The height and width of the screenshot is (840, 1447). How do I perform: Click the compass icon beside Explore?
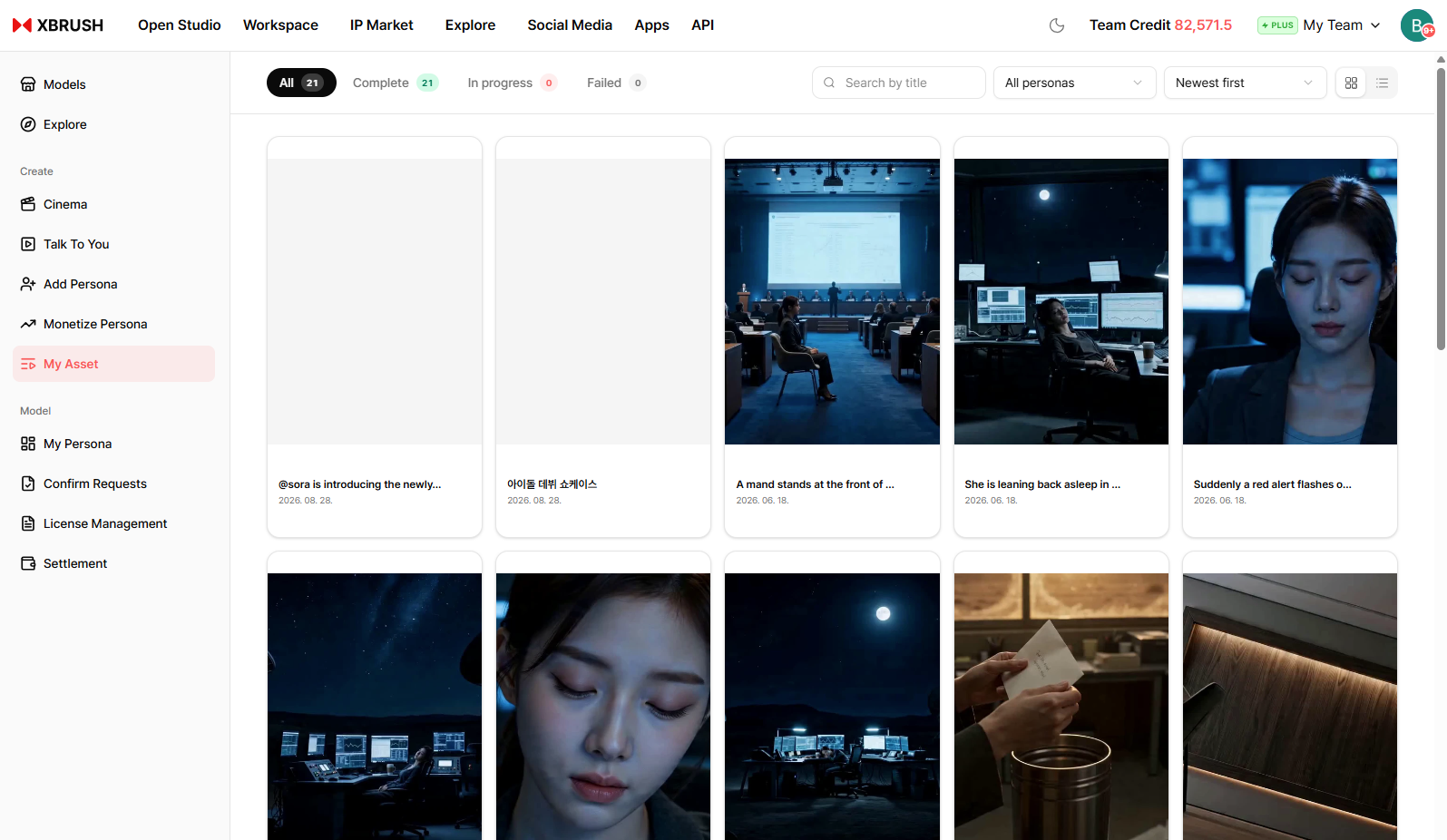tap(28, 124)
